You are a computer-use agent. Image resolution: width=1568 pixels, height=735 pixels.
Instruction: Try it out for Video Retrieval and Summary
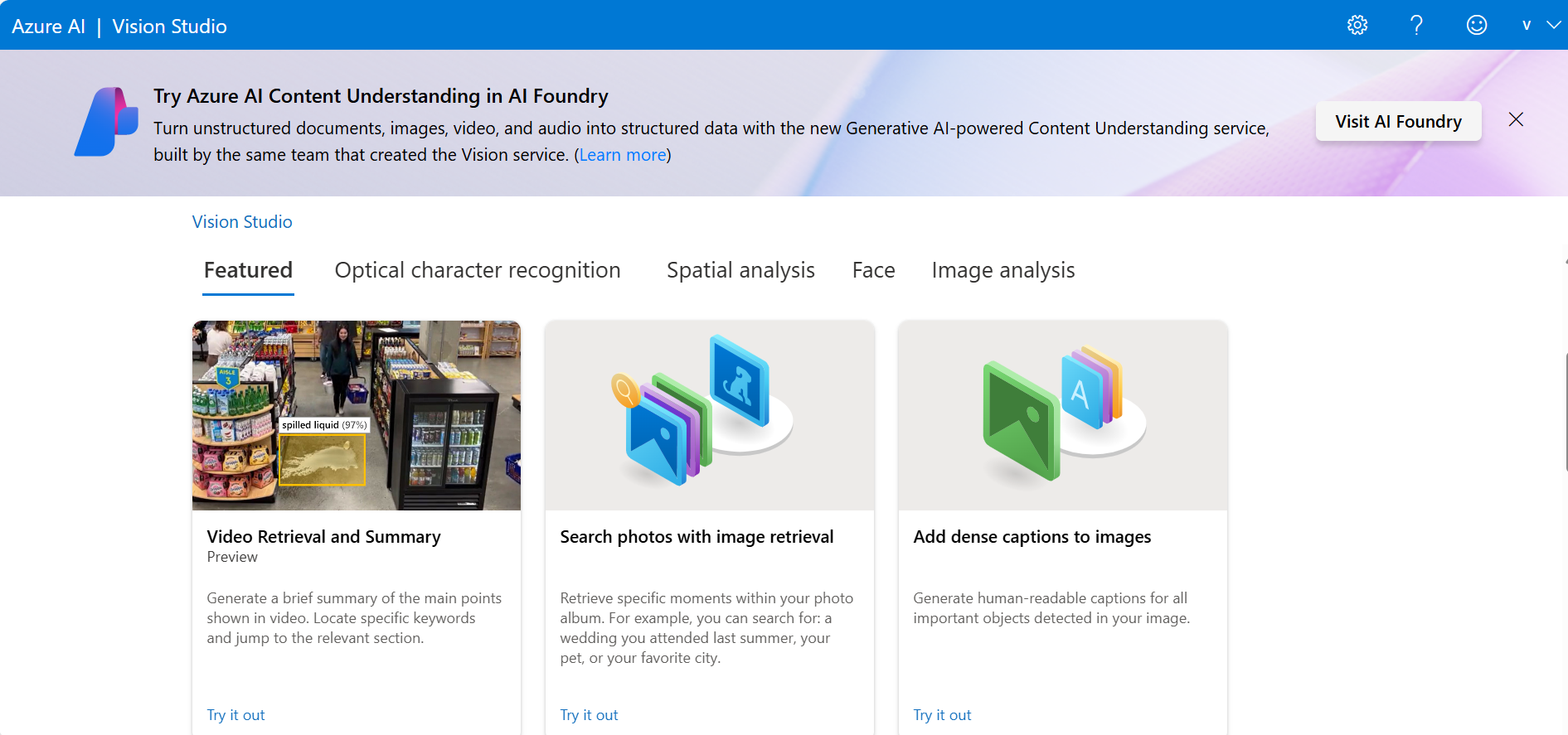[x=235, y=715]
